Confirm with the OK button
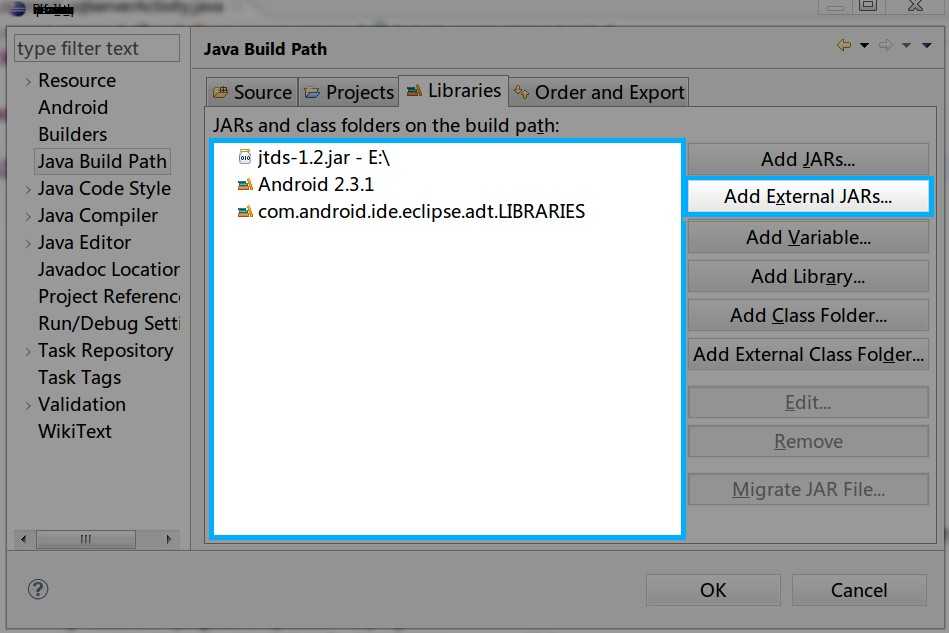The image size is (949, 633). coord(713,590)
